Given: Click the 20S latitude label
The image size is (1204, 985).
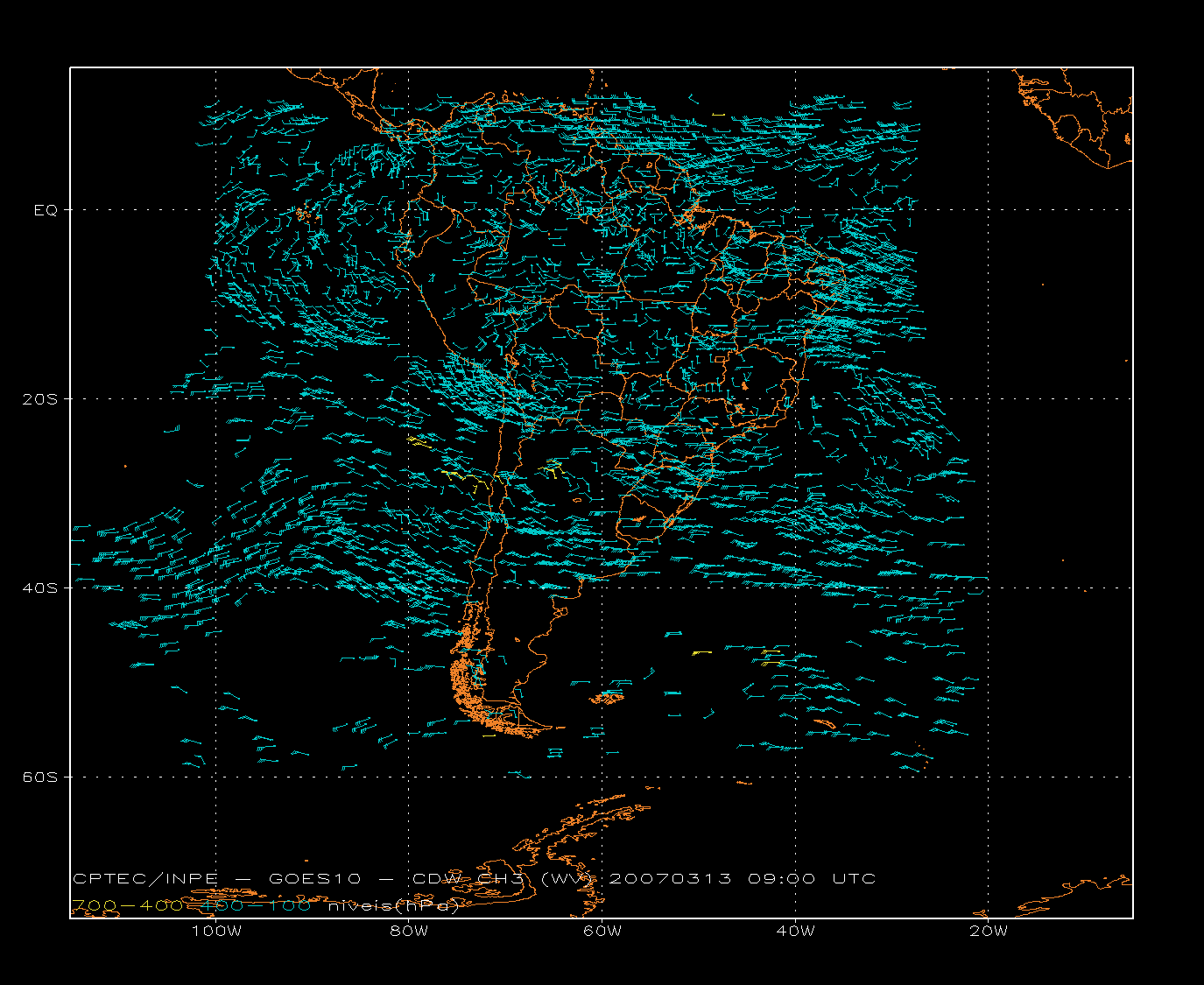Looking at the screenshot, I should [x=40, y=399].
